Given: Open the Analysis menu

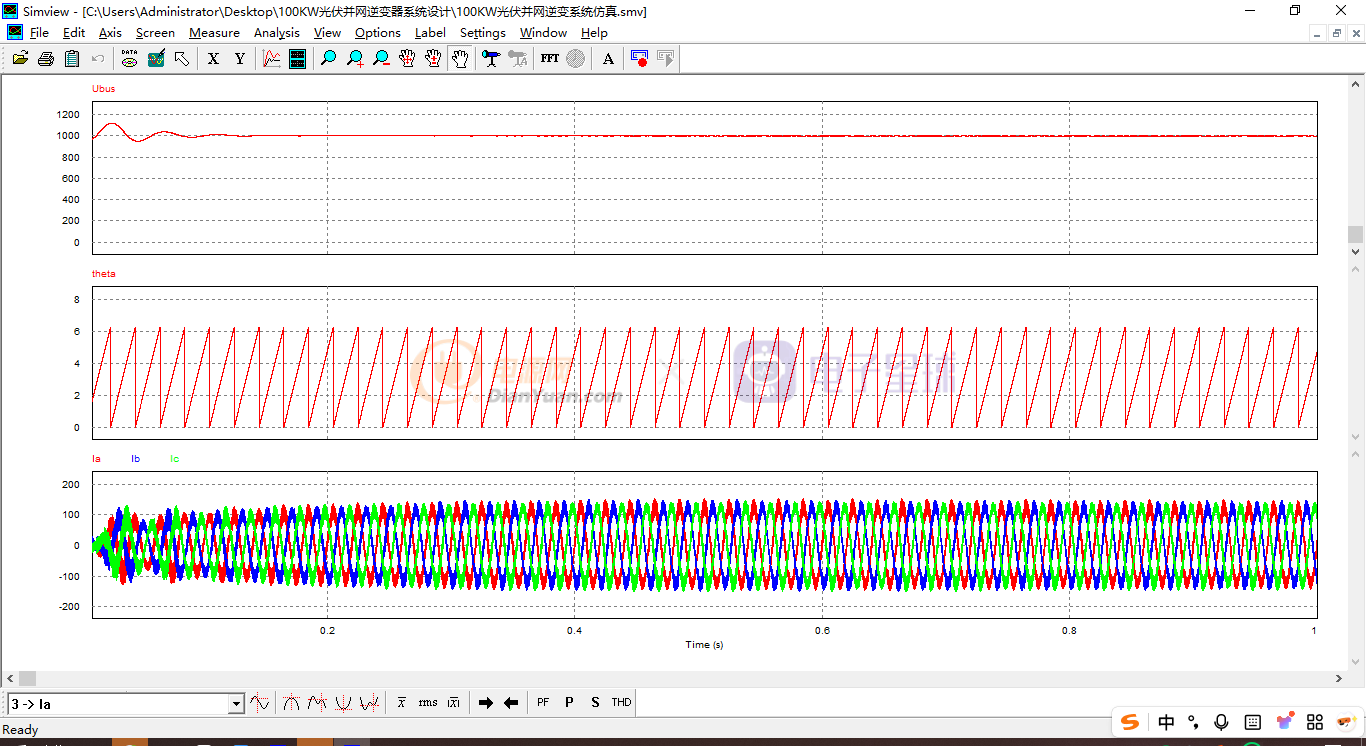Looking at the screenshot, I should click(x=276, y=33).
